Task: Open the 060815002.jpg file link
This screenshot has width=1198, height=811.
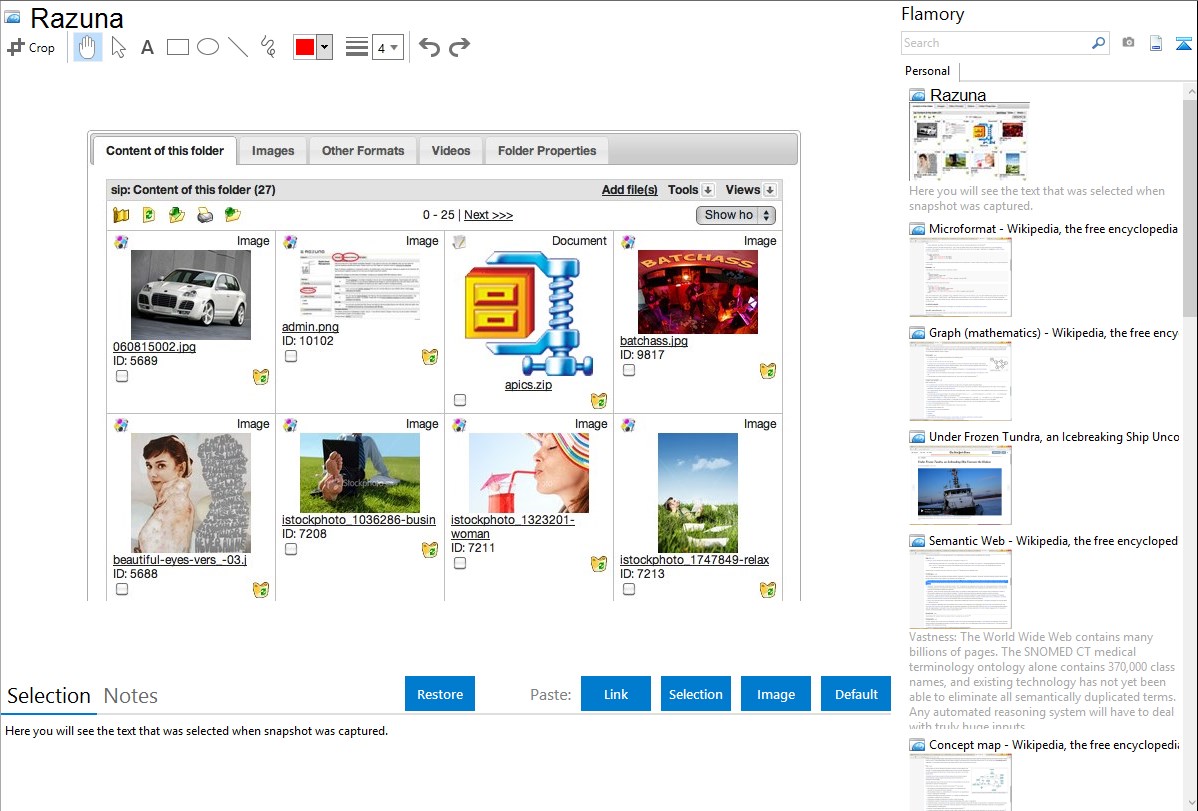Action: [154, 346]
